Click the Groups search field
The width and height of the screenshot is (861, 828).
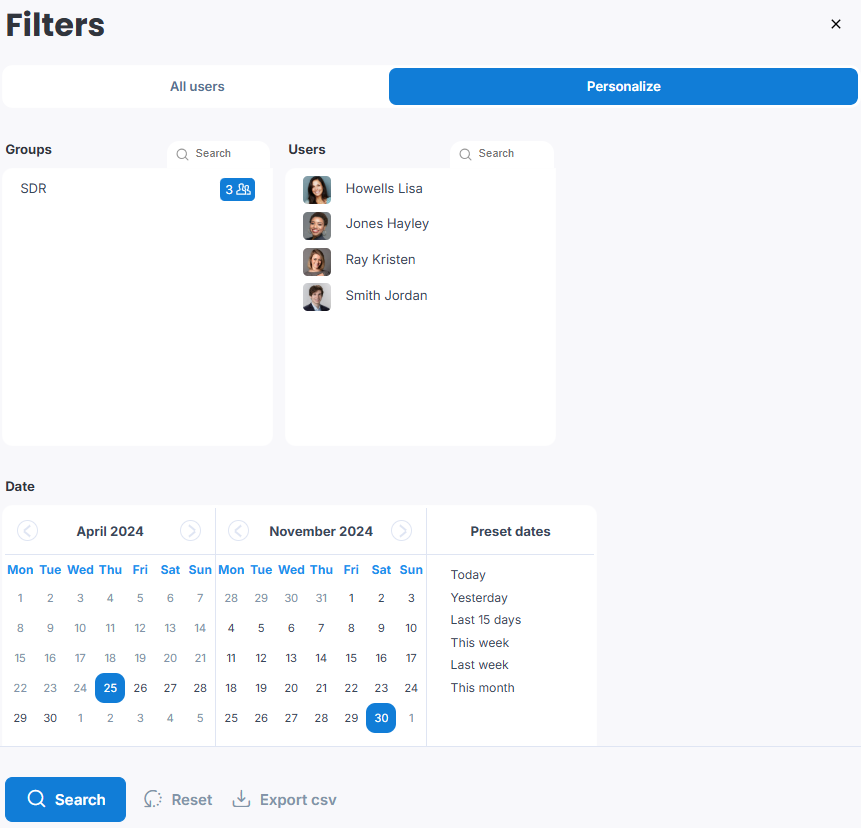click(219, 154)
